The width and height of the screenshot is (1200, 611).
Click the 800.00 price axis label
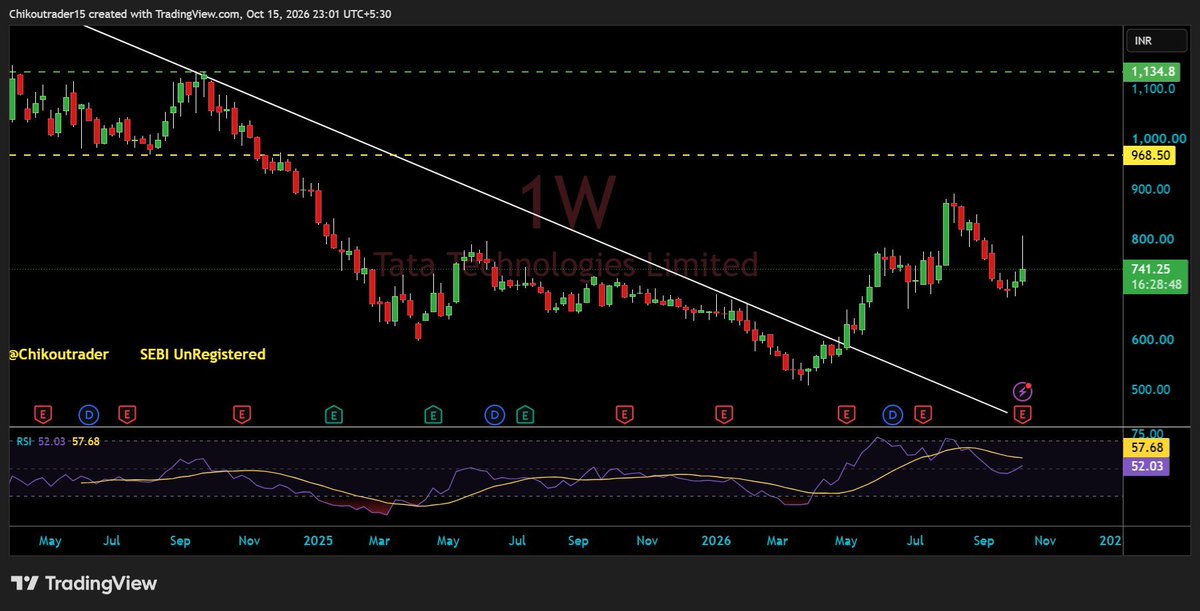coord(1151,239)
